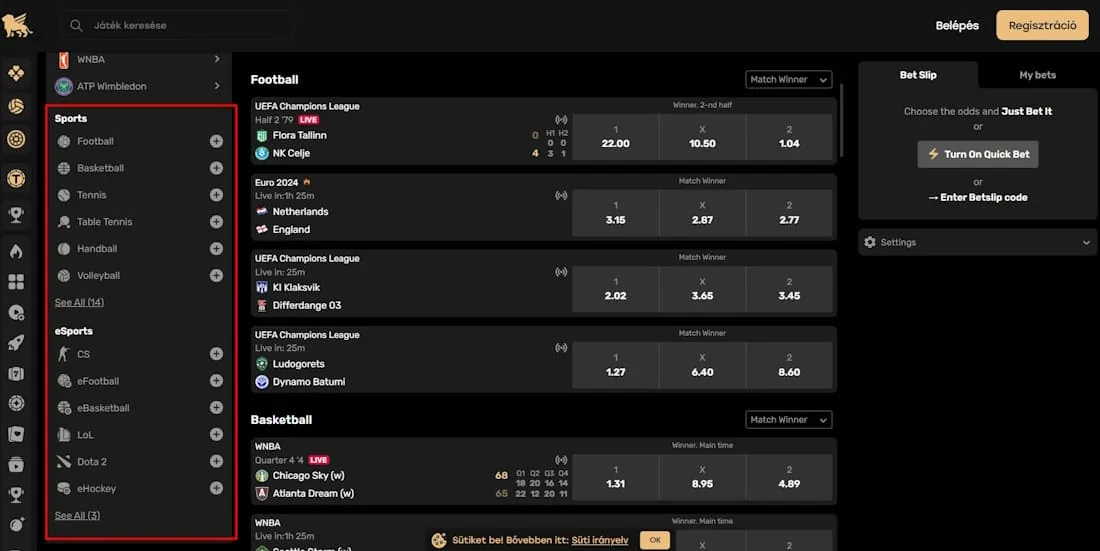Click the CS shooter icon in eSports list
1100x551 pixels.
64,354
